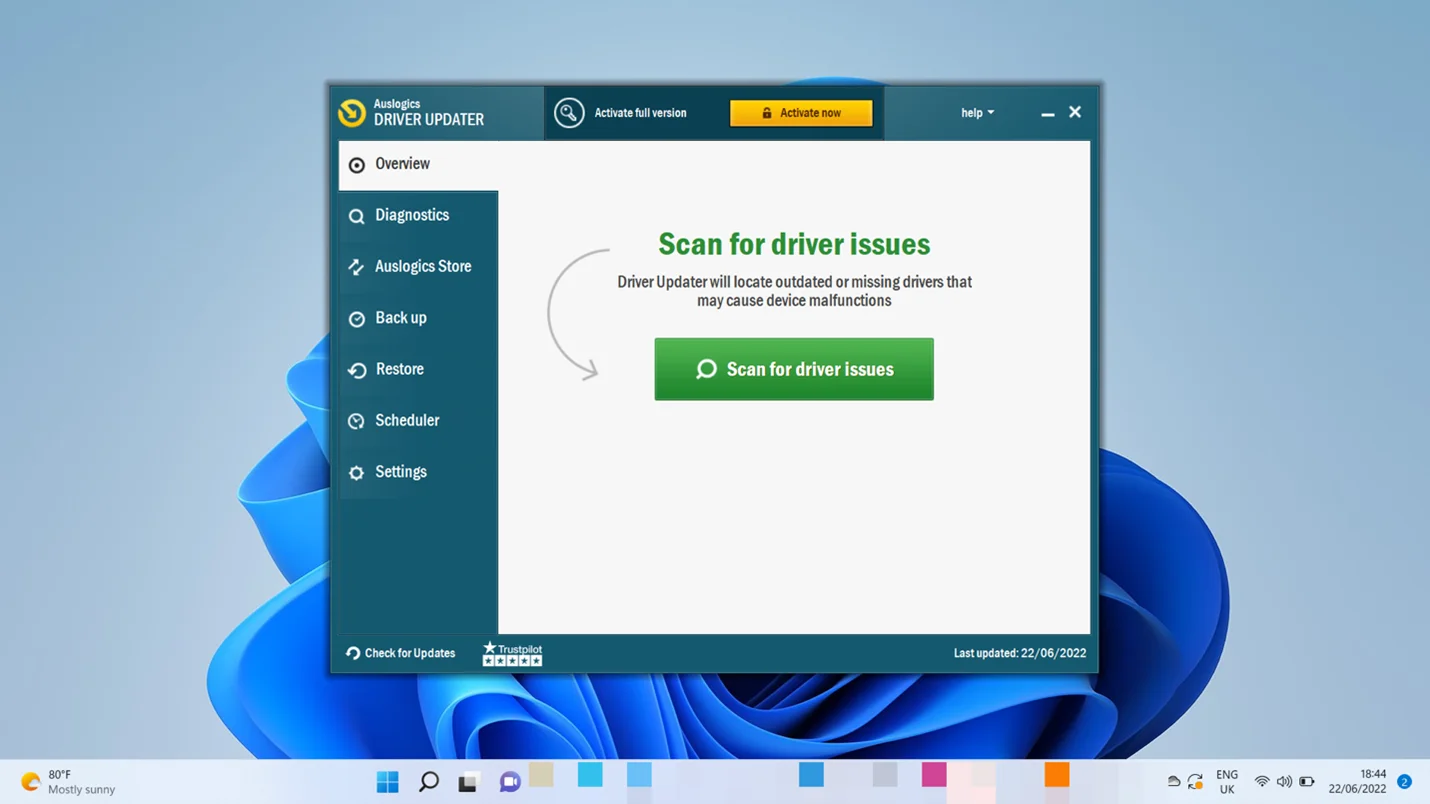The width and height of the screenshot is (1430, 804).
Task: Click the volume speaker icon in tray
Action: [1284, 782]
